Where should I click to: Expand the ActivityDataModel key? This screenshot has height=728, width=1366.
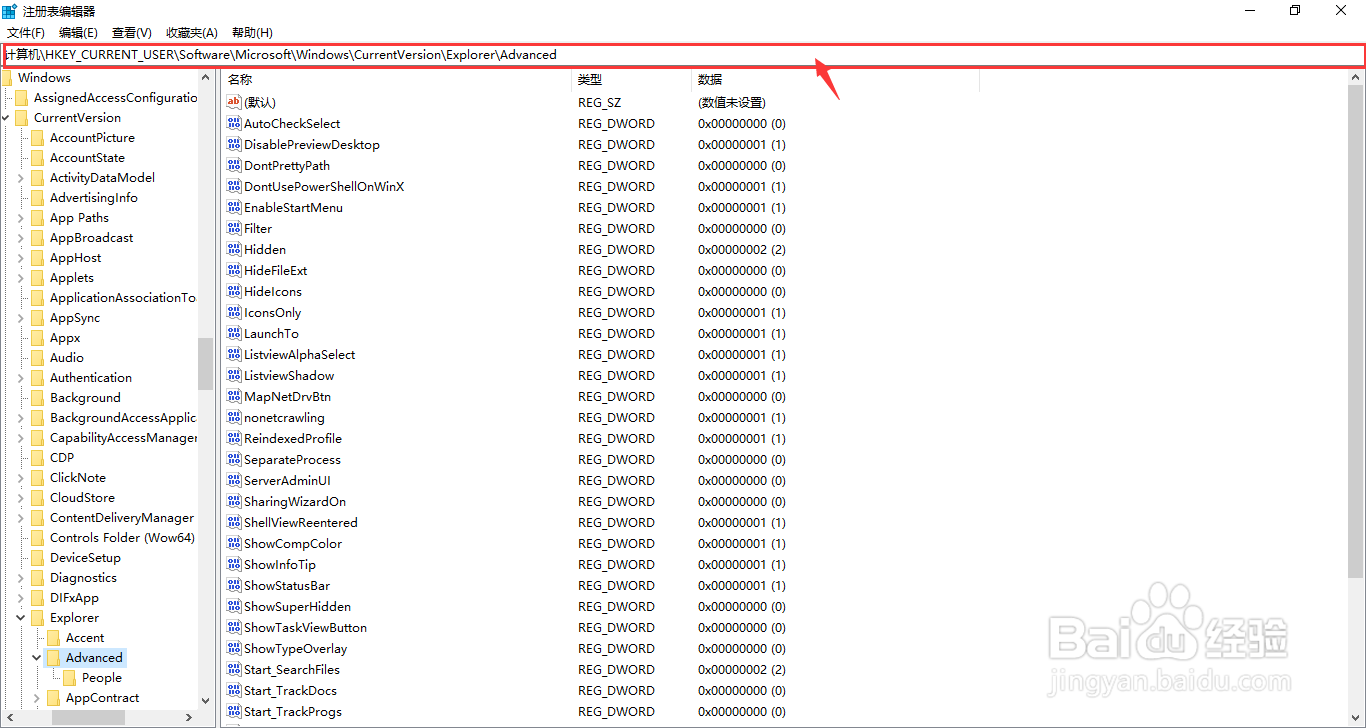pyautogui.click(x=21, y=178)
